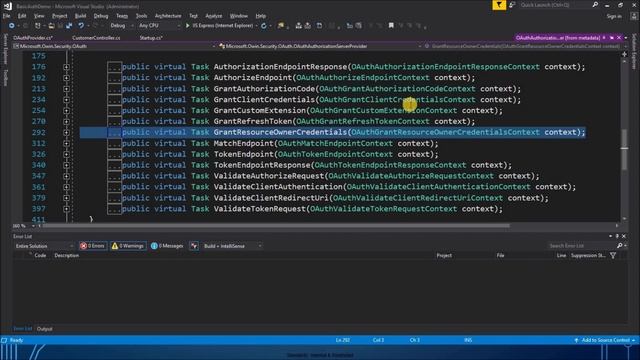Switch to the Output panel tab
The width and height of the screenshot is (640, 360).
(44, 329)
